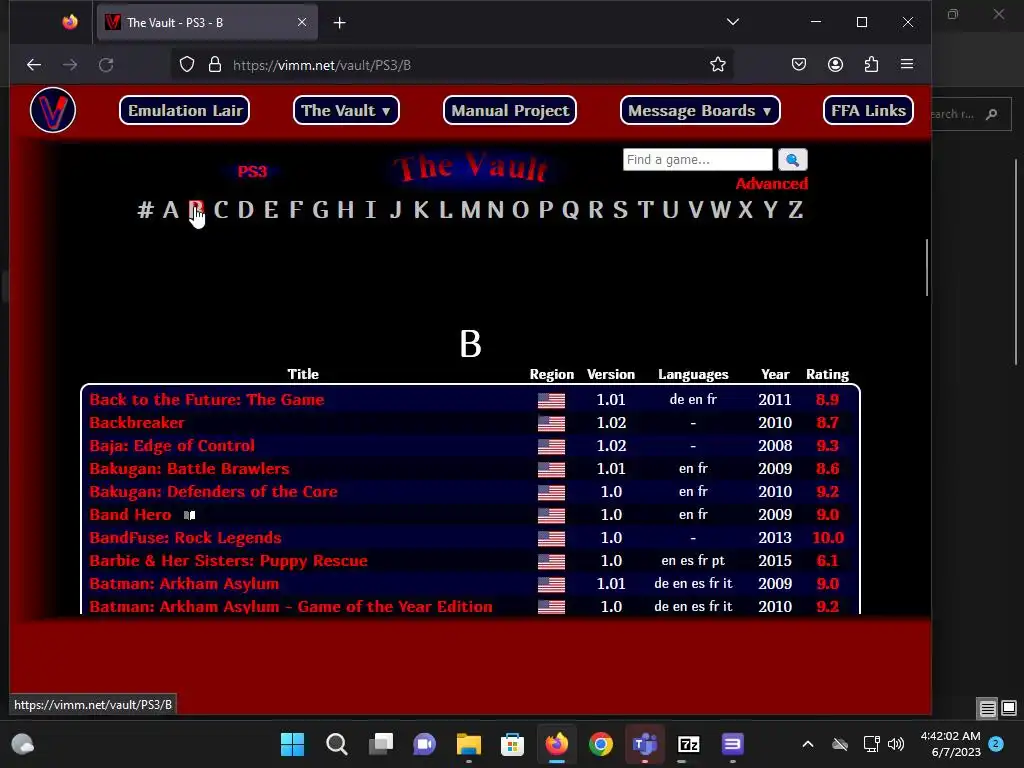1024x768 pixels.
Task: Click the Firefox View icon beside the tab
Action: 70,22
